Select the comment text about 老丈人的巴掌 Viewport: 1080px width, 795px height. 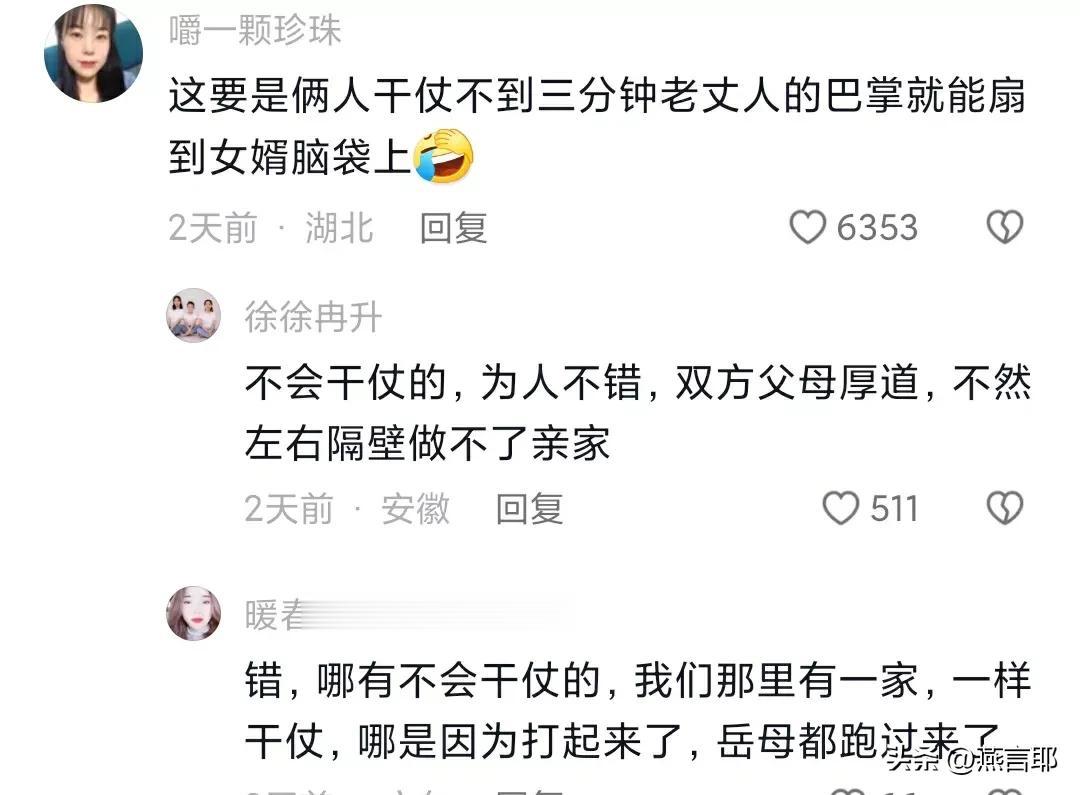click(x=598, y=126)
